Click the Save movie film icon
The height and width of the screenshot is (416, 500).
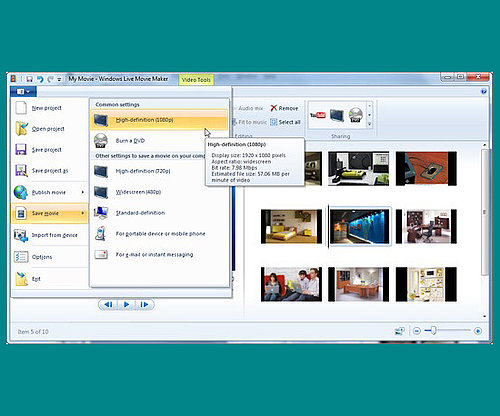pos(21,213)
